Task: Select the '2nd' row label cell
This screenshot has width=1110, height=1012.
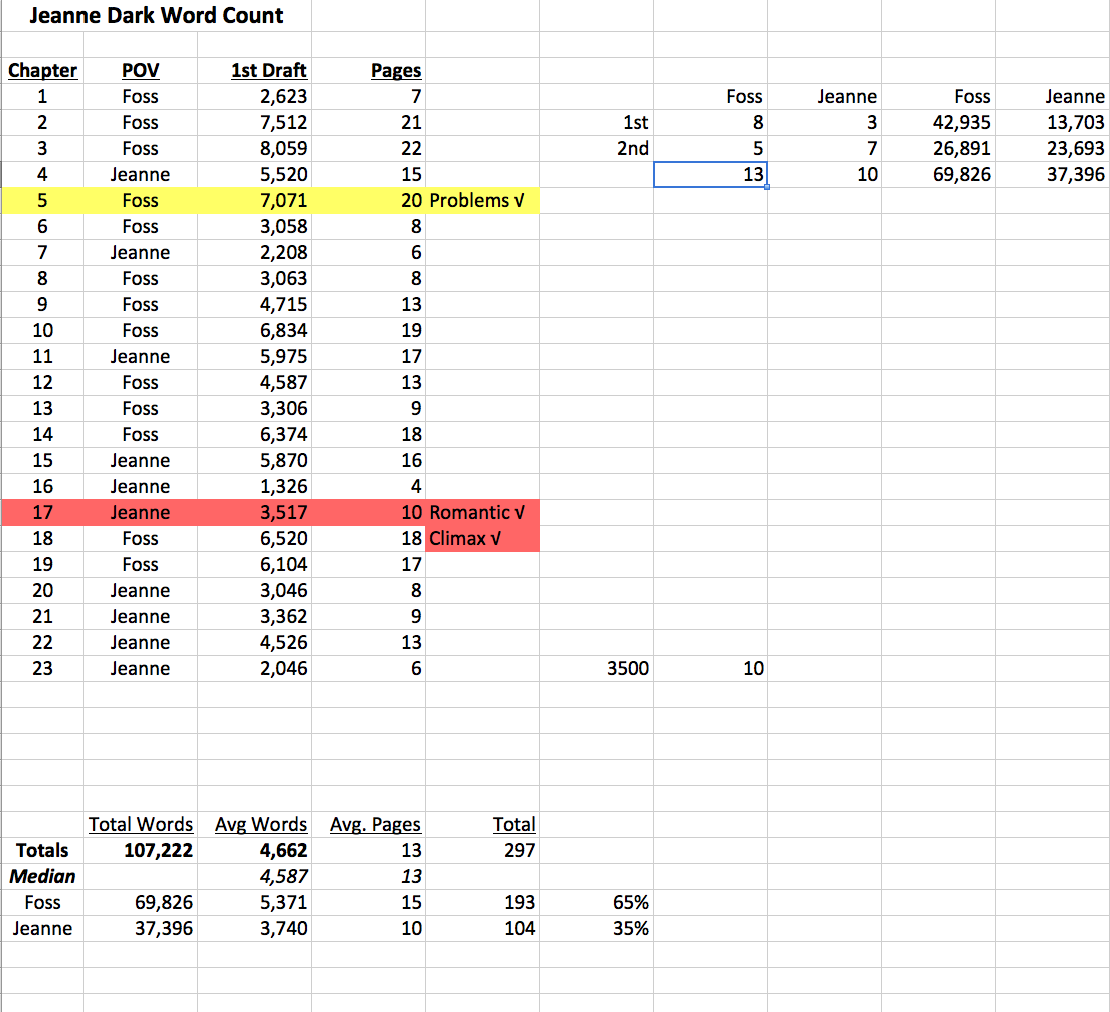Action: coord(632,149)
